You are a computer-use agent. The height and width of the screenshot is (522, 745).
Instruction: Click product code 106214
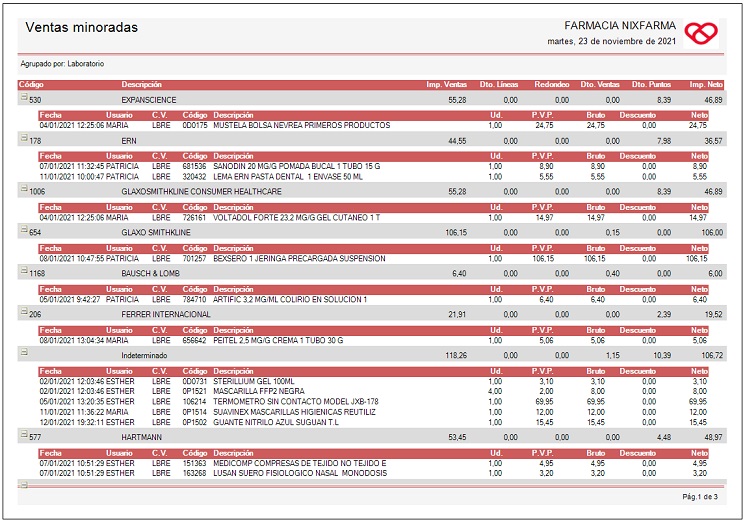[195, 402]
